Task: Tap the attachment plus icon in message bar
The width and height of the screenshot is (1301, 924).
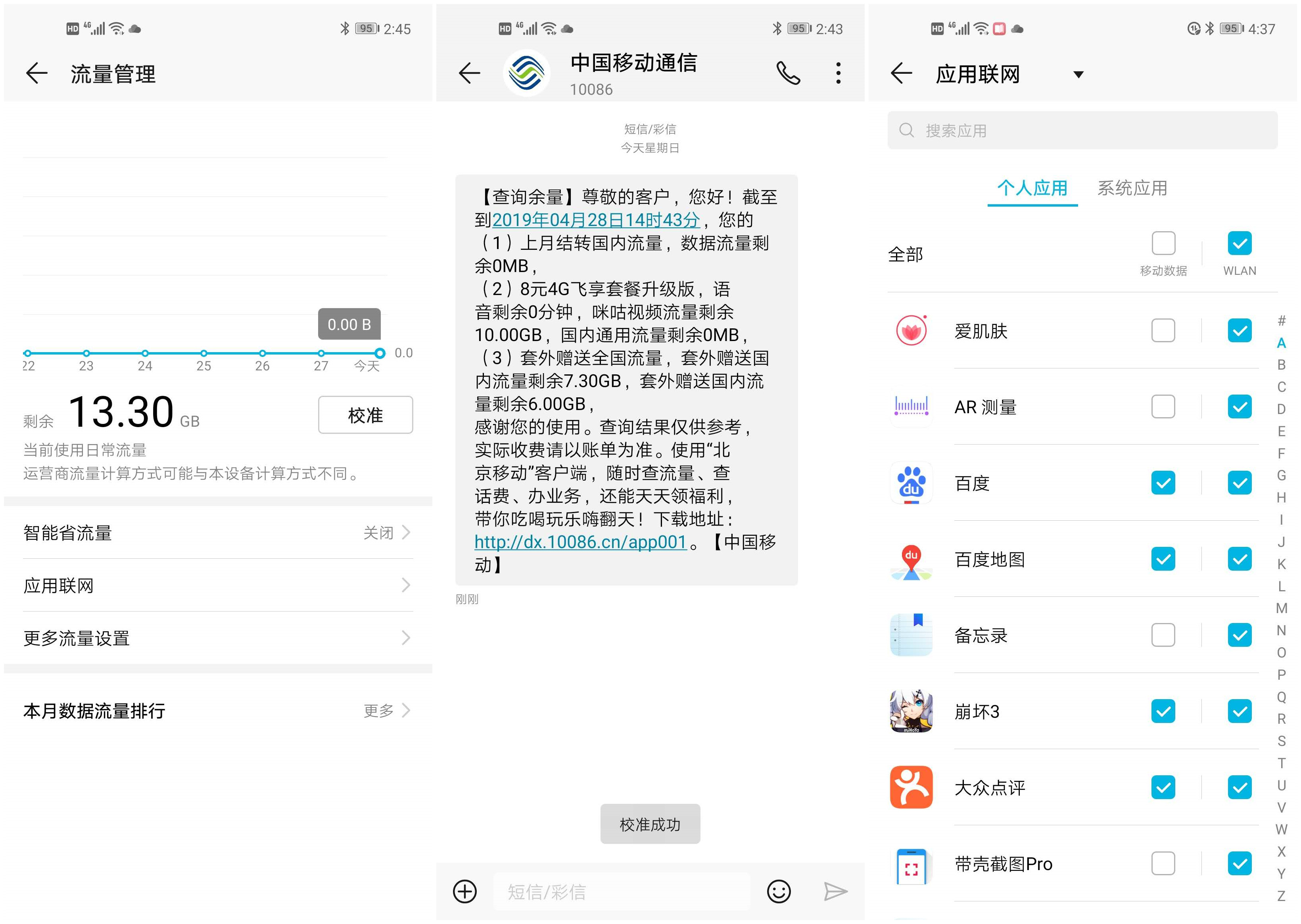Action: click(x=464, y=891)
